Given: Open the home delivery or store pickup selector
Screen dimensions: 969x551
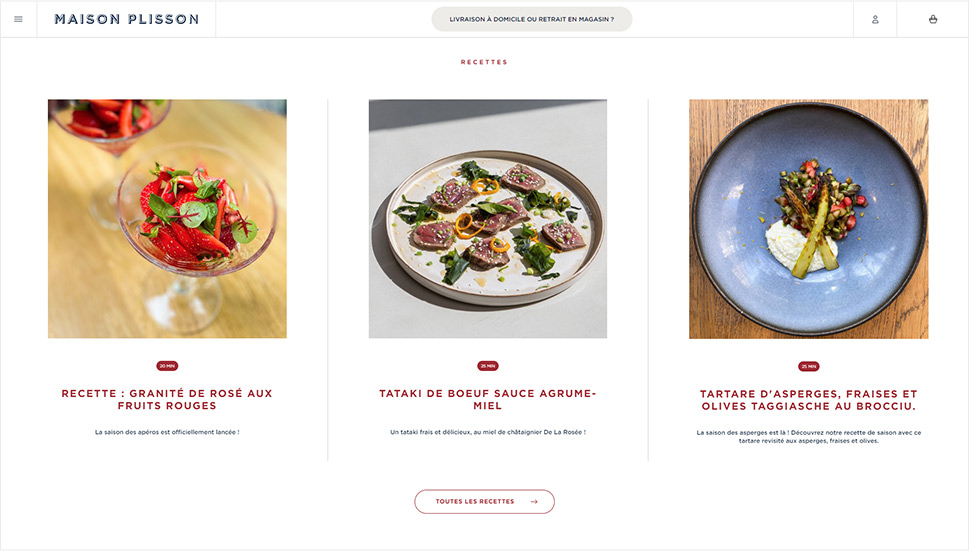Looking at the screenshot, I should pos(532,19).
